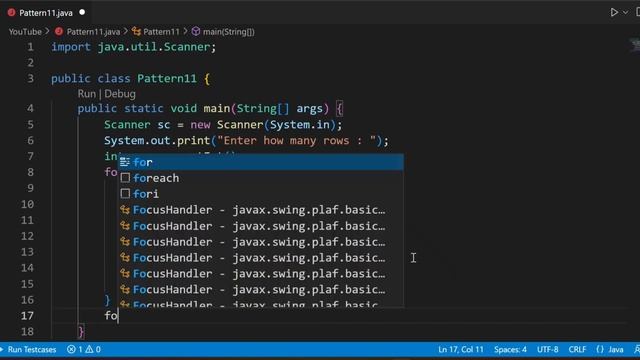Select main(String[]) method in breadcrumb

(x=229, y=31)
